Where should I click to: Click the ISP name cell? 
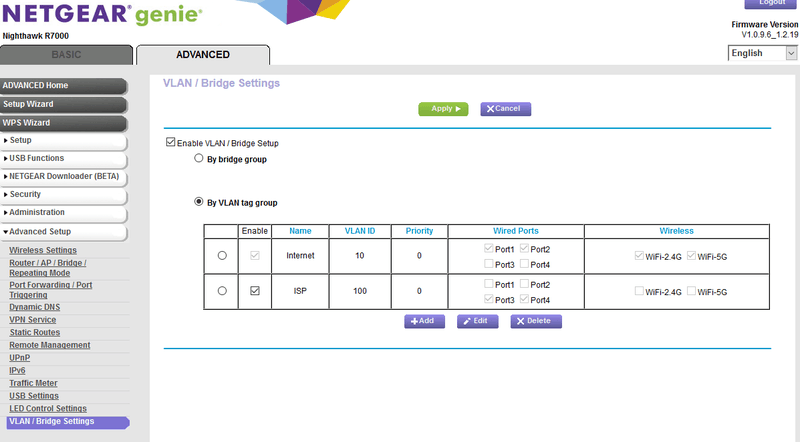click(300, 291)
